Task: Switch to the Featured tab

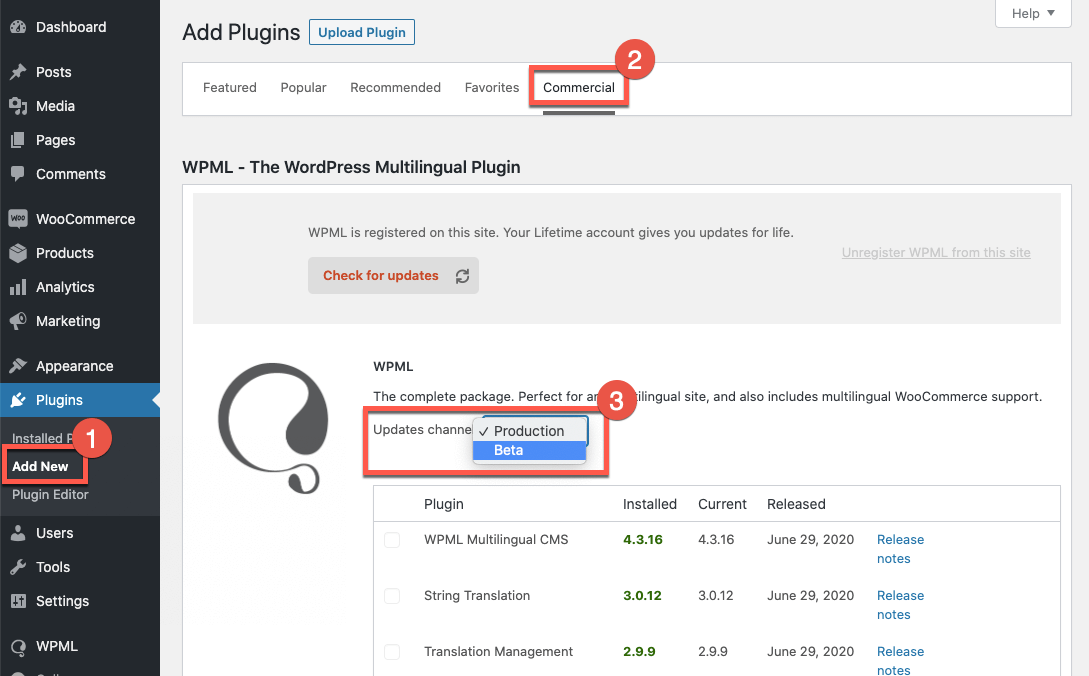Action: coord(230,88)
